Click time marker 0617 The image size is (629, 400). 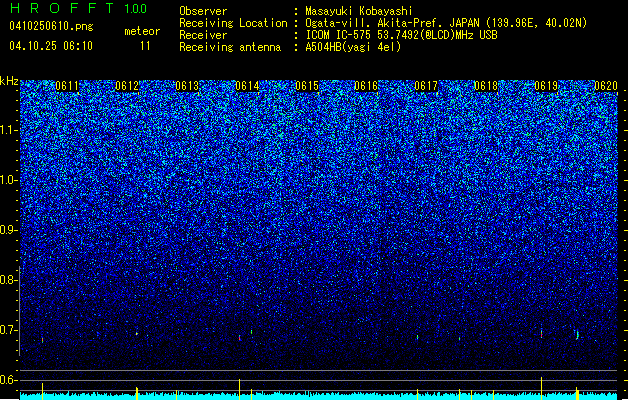tap(426, 86)
